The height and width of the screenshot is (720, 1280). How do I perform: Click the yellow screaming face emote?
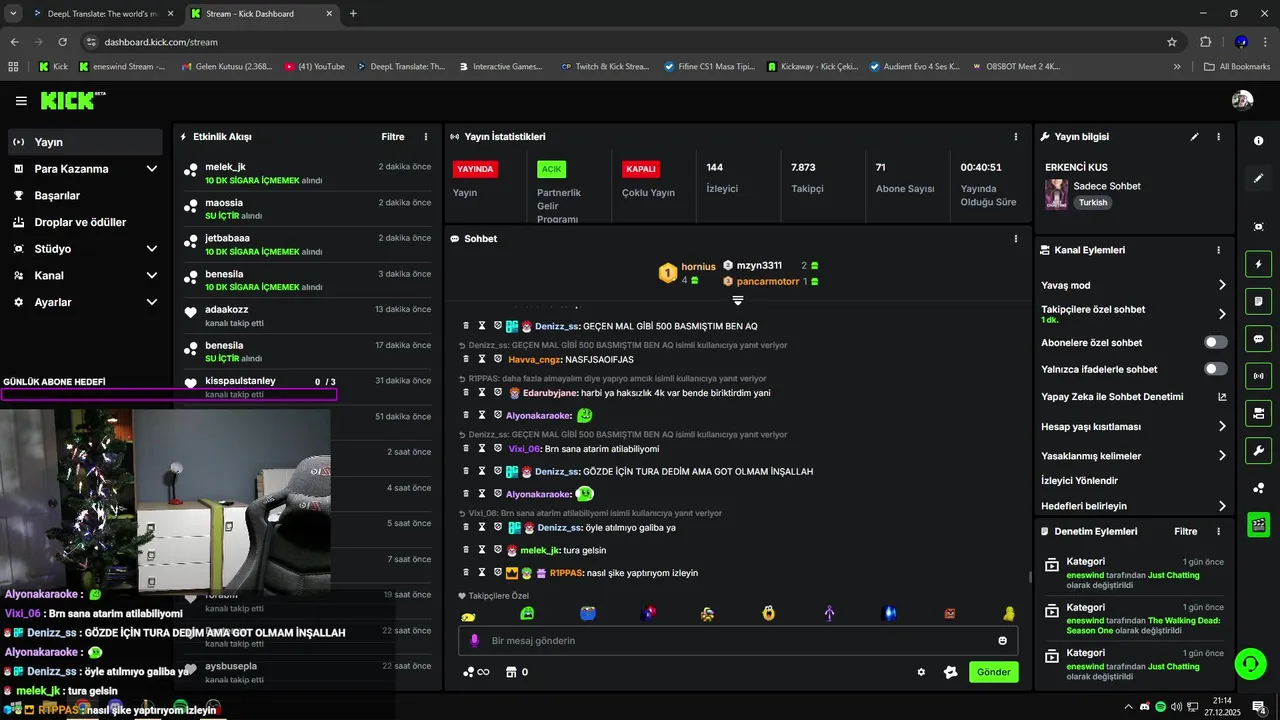[x=768, y=613]
